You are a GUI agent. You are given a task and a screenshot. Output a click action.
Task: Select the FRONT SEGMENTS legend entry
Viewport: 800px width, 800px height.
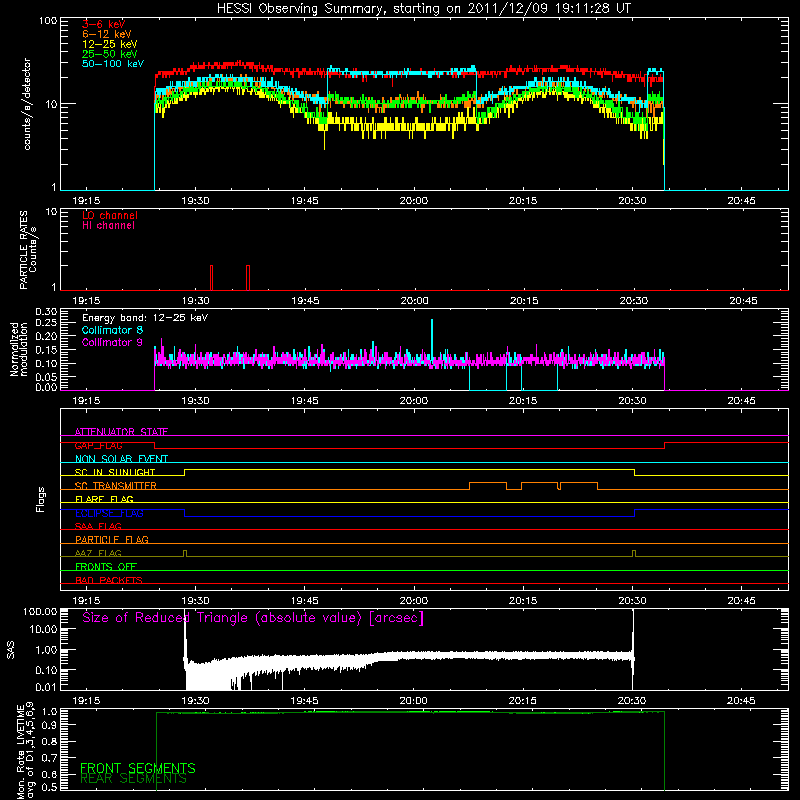[138, 768]
